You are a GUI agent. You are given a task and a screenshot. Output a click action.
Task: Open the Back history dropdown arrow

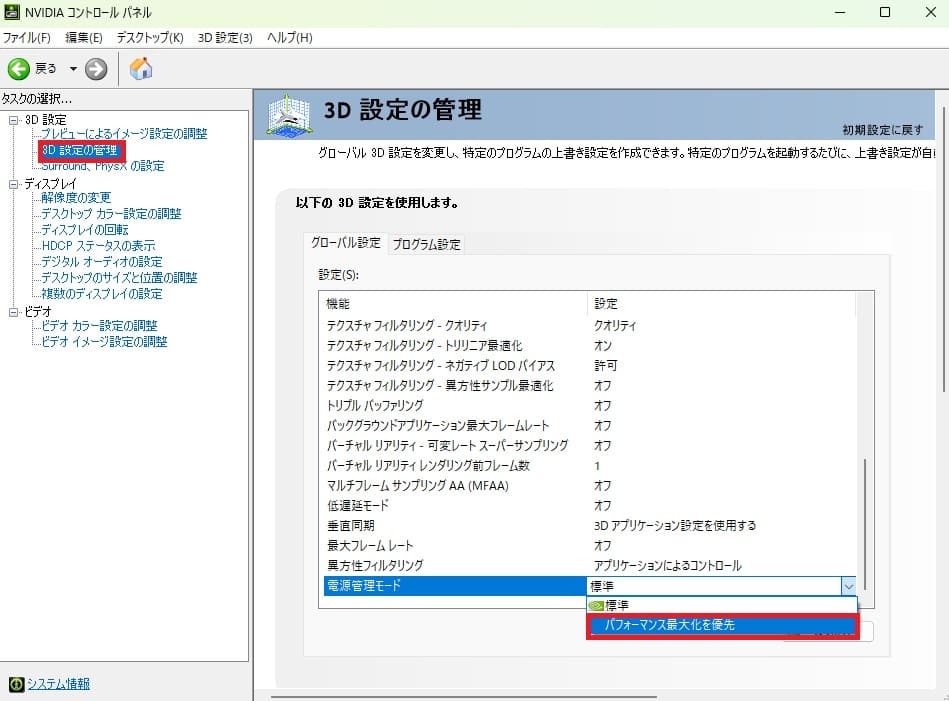(73, 69)
